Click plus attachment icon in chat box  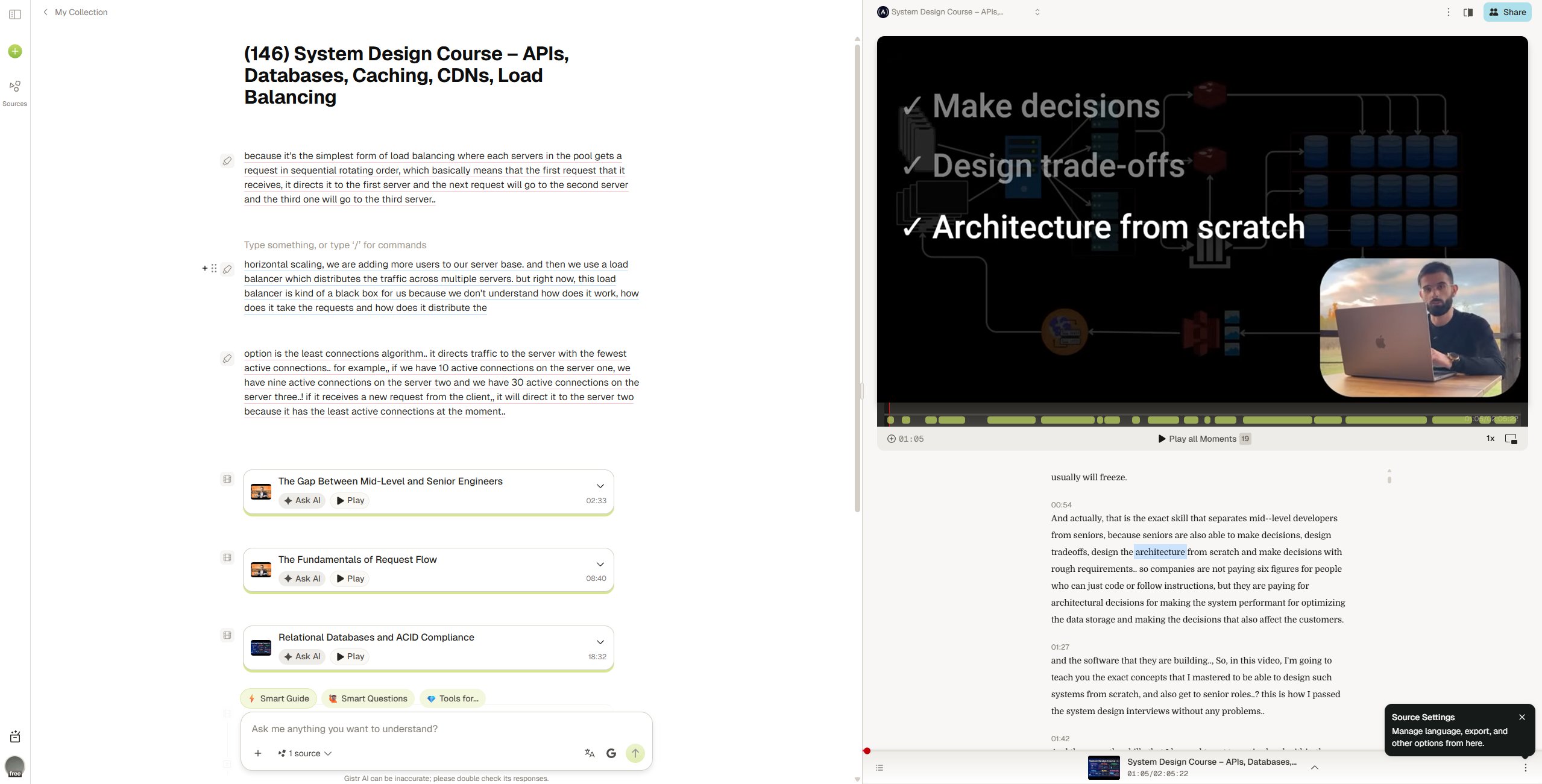pos(258,753)
